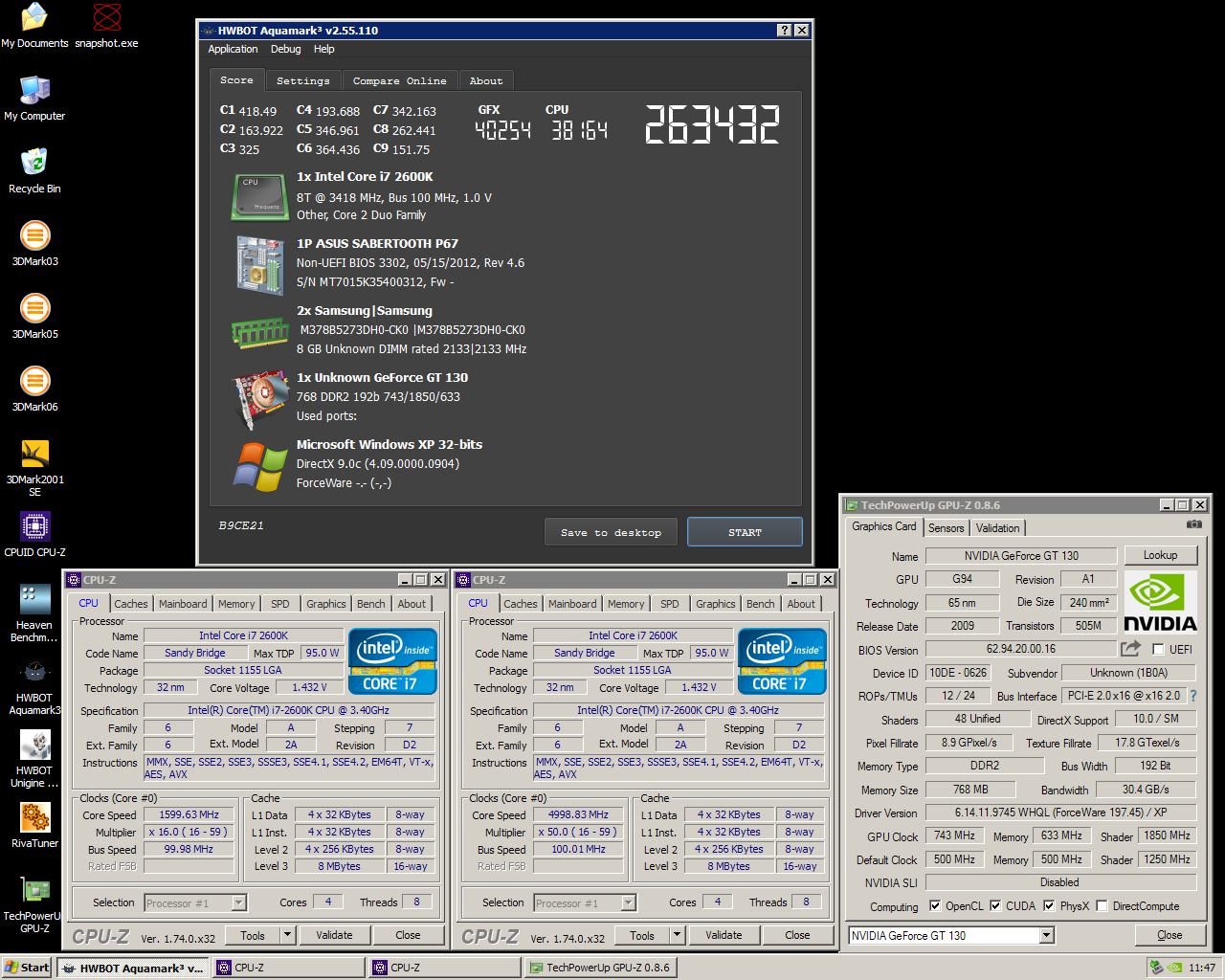The height and width of the screenshot is (980, 1225).
Task: Launch 3DMark2001 SE desktop shortcut
Action: tap(34, 467)
